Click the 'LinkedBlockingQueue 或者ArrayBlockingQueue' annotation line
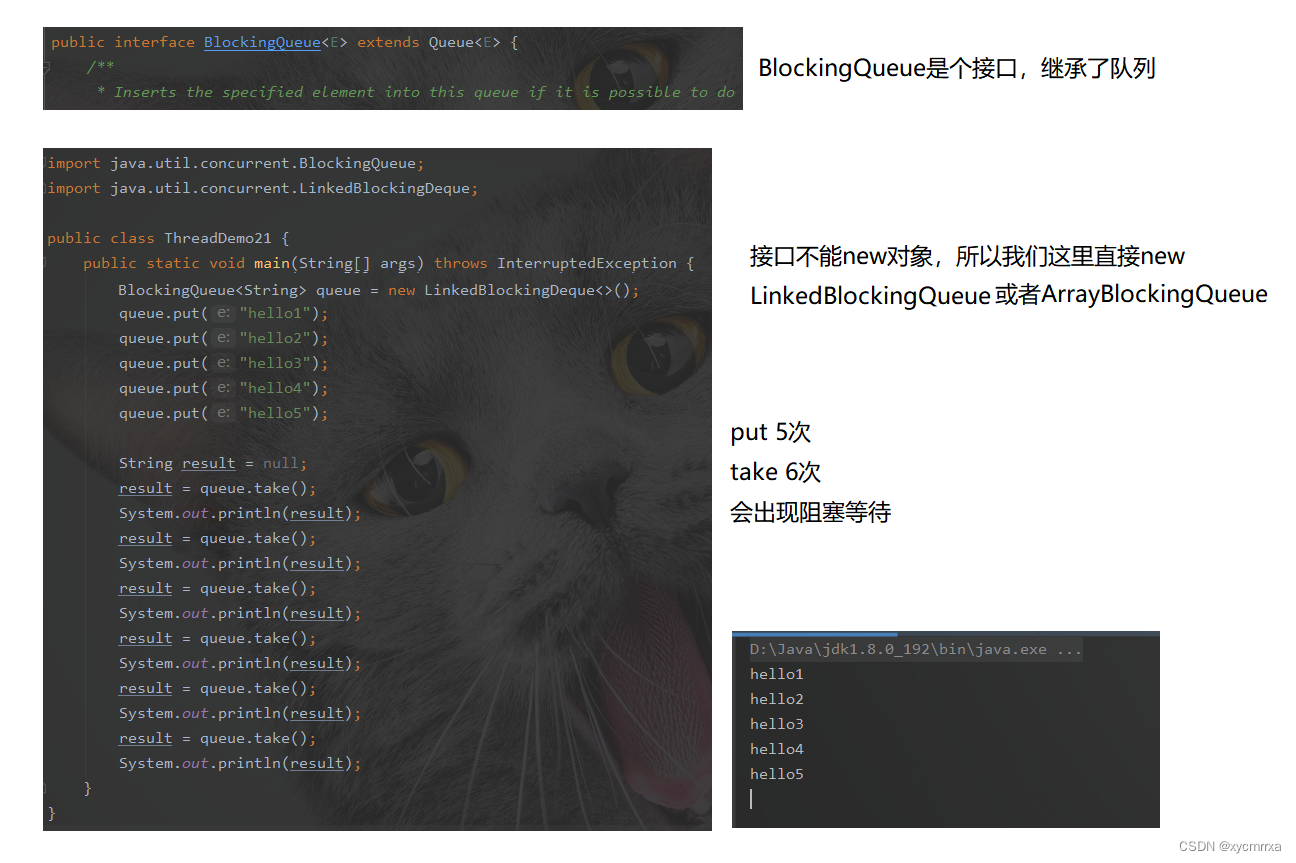The height and width of the screenshot is (863, 1296). pyautogui.click(x=1009, y=295)
